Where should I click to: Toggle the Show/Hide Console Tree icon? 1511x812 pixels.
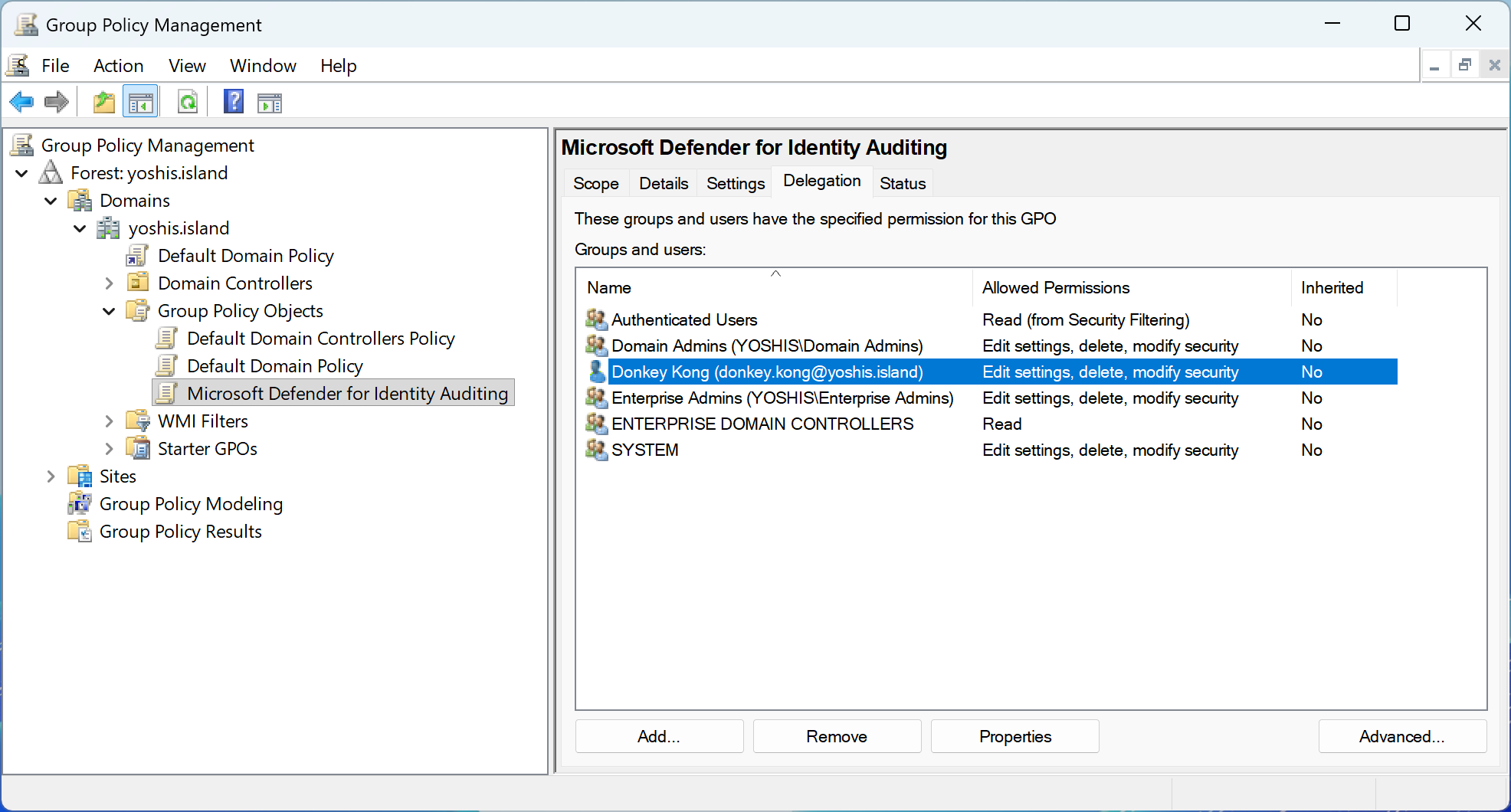pyautogui.click(x=140, y=102)
